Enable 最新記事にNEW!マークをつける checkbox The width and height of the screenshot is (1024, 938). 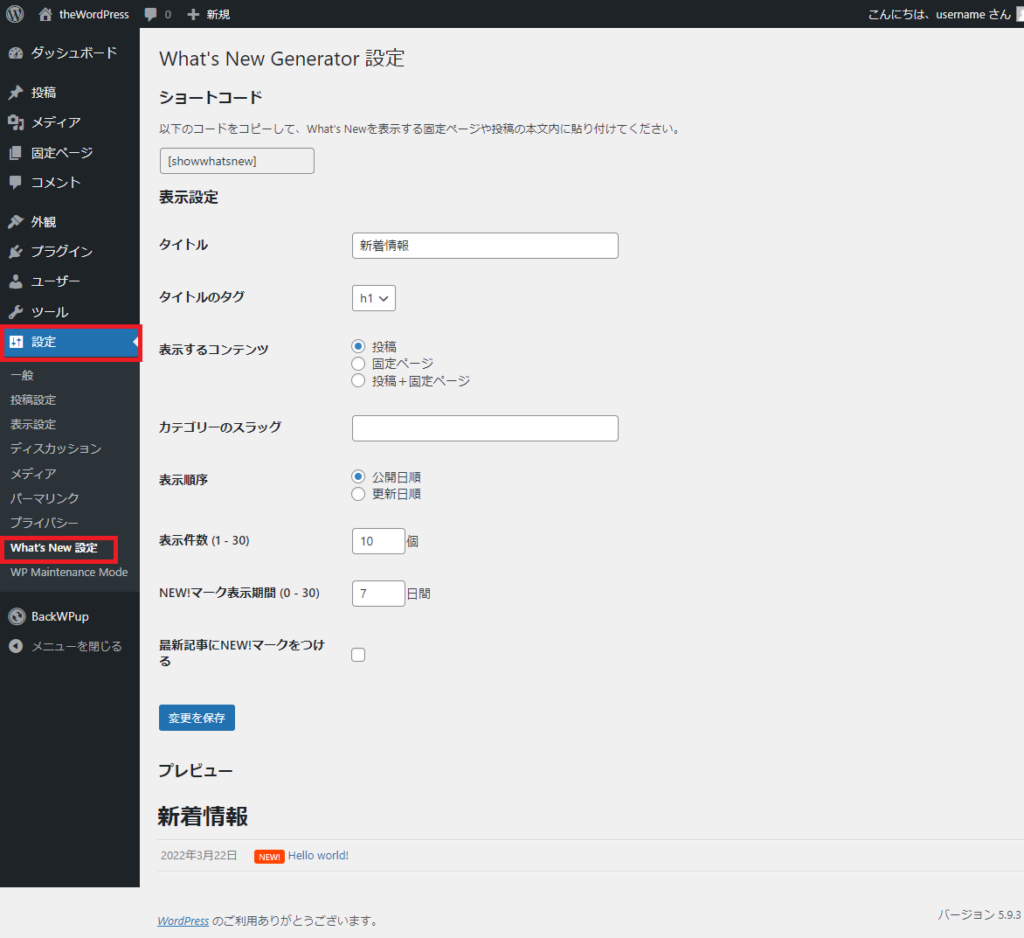click(x=358, y=655)
